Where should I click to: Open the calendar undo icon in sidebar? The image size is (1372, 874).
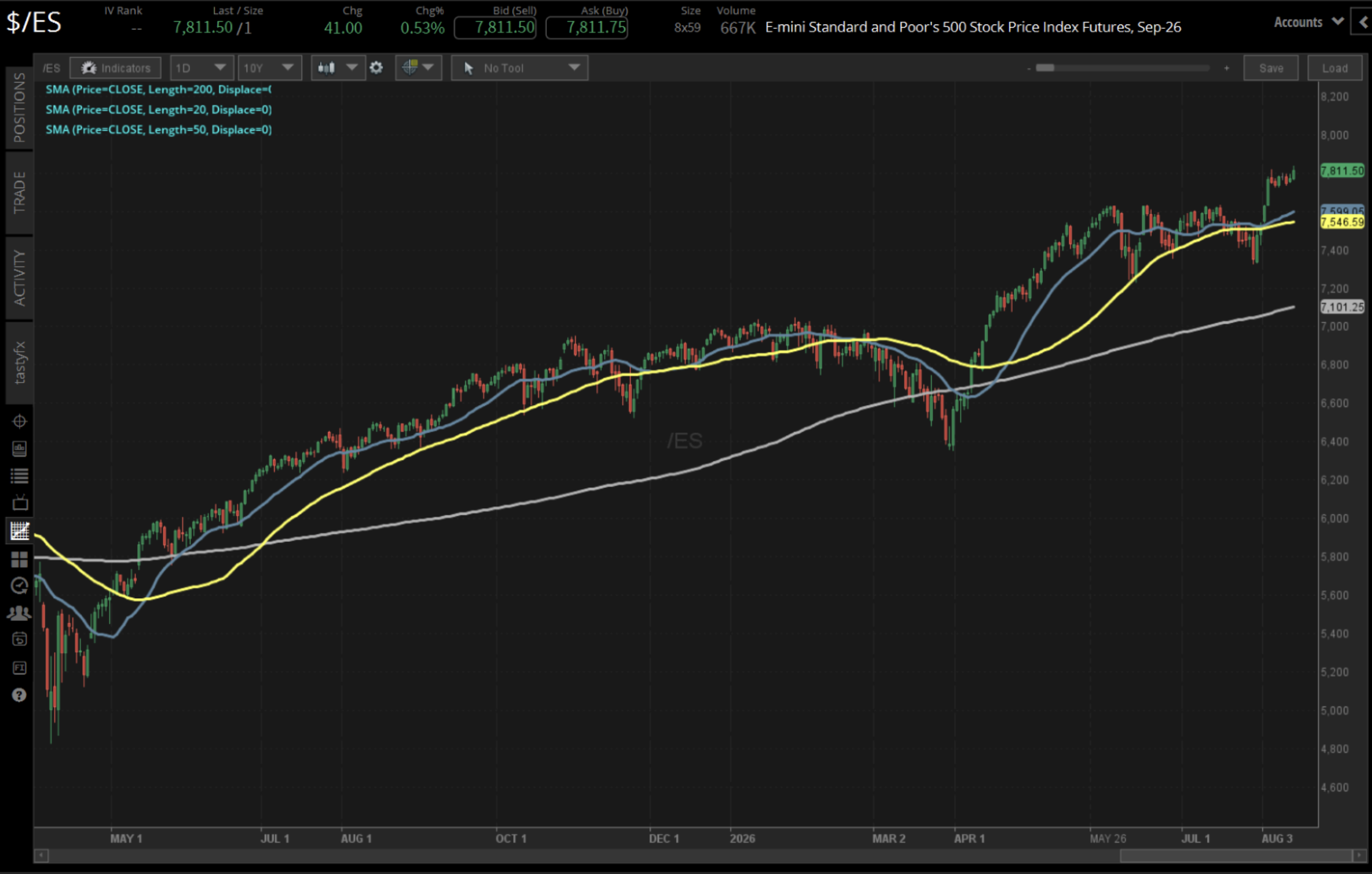click(x=19, y=639)
